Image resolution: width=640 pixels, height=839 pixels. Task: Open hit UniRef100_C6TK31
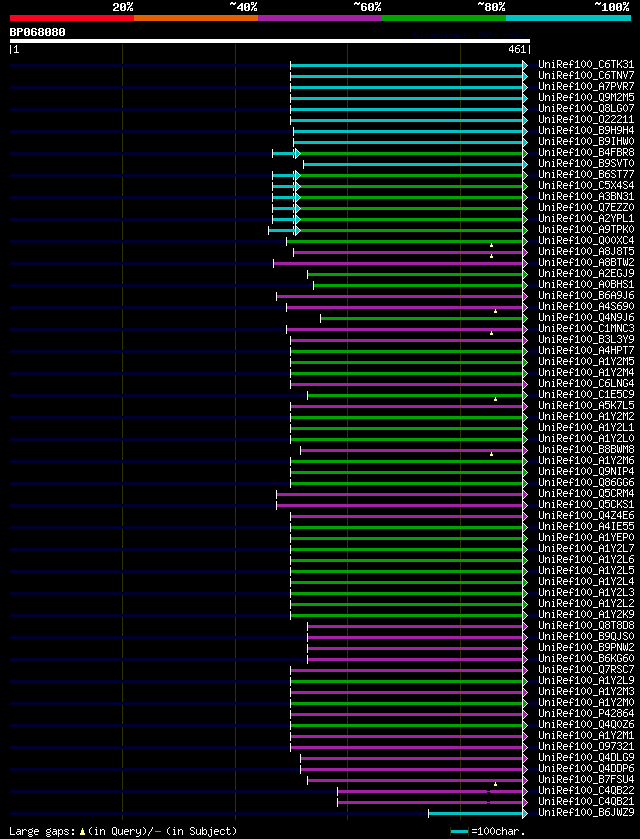pos(586,65)
